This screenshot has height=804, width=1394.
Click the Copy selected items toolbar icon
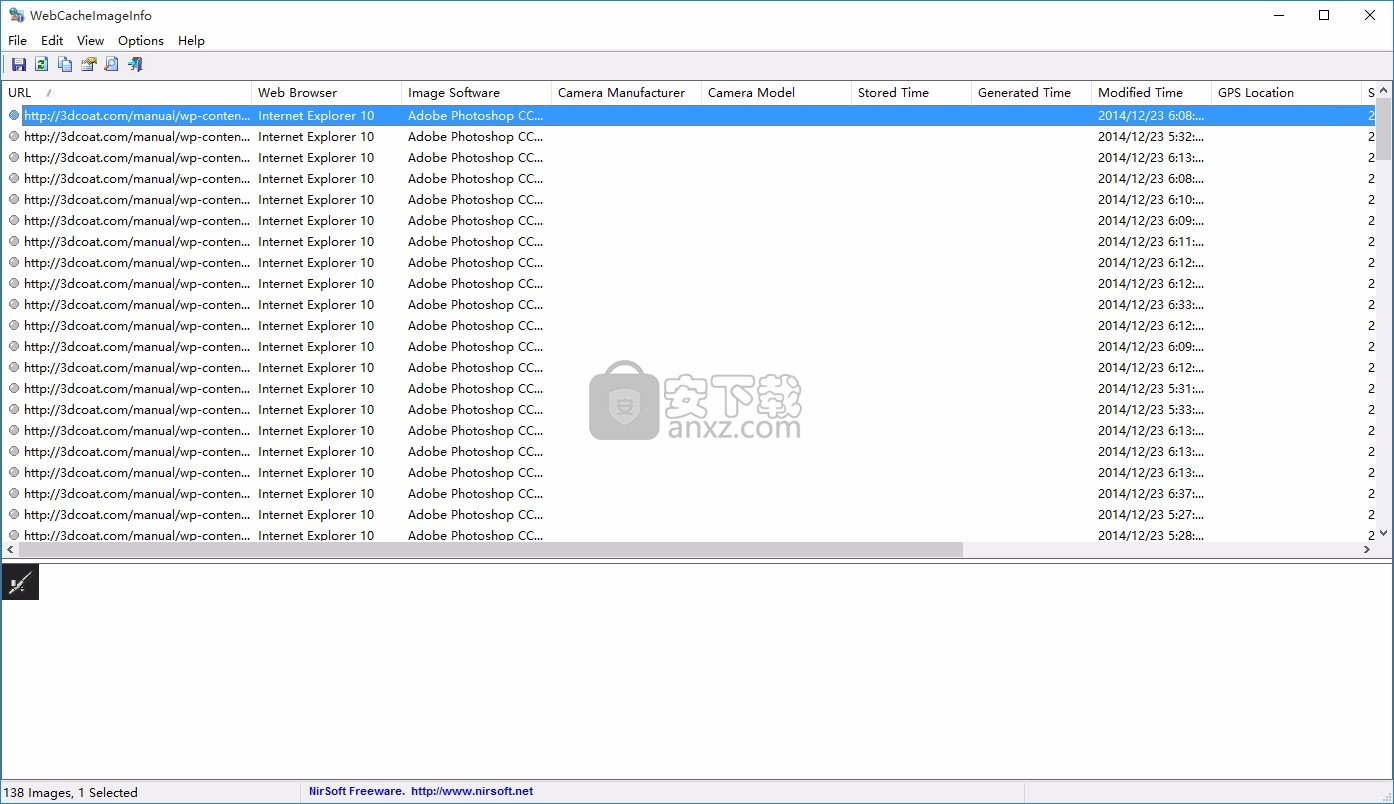[65, 65]
